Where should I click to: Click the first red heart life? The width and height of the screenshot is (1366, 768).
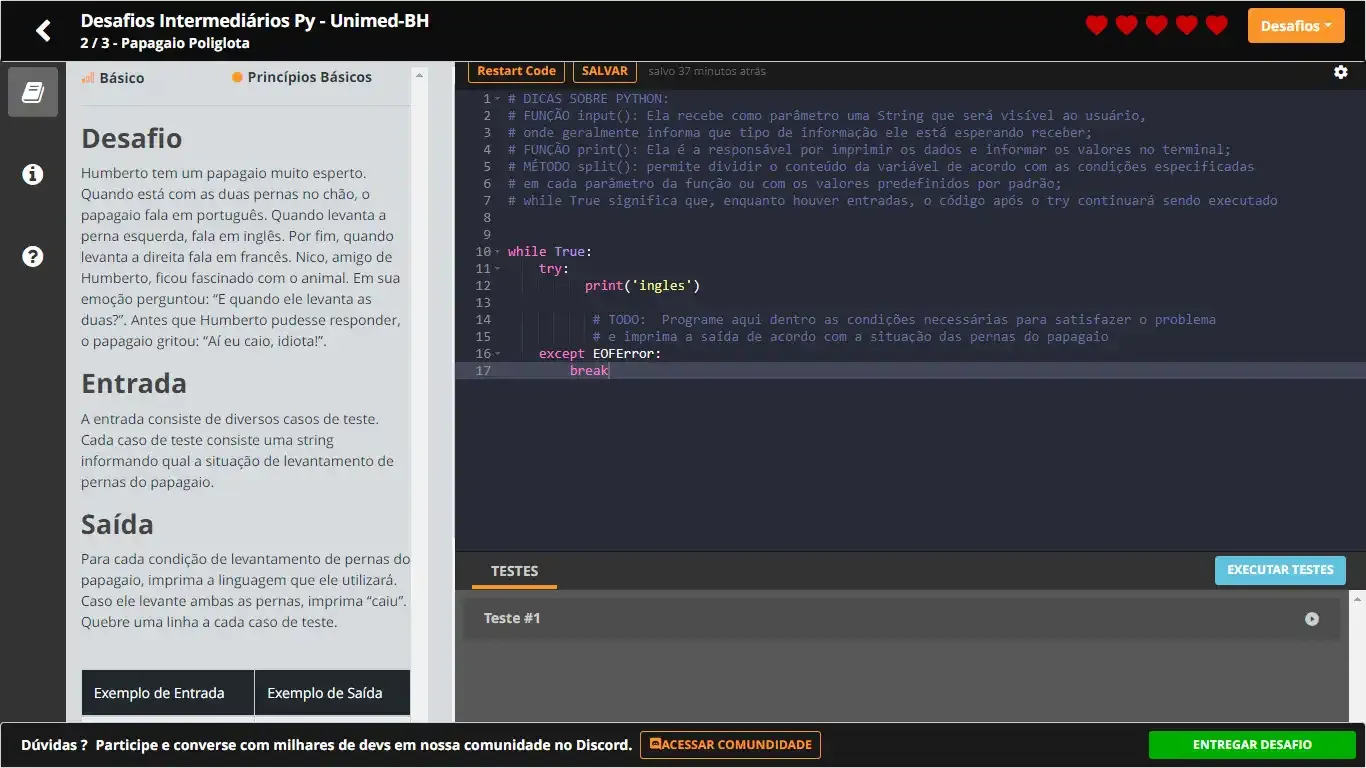pyautogui.click(x=1097, y=25)
